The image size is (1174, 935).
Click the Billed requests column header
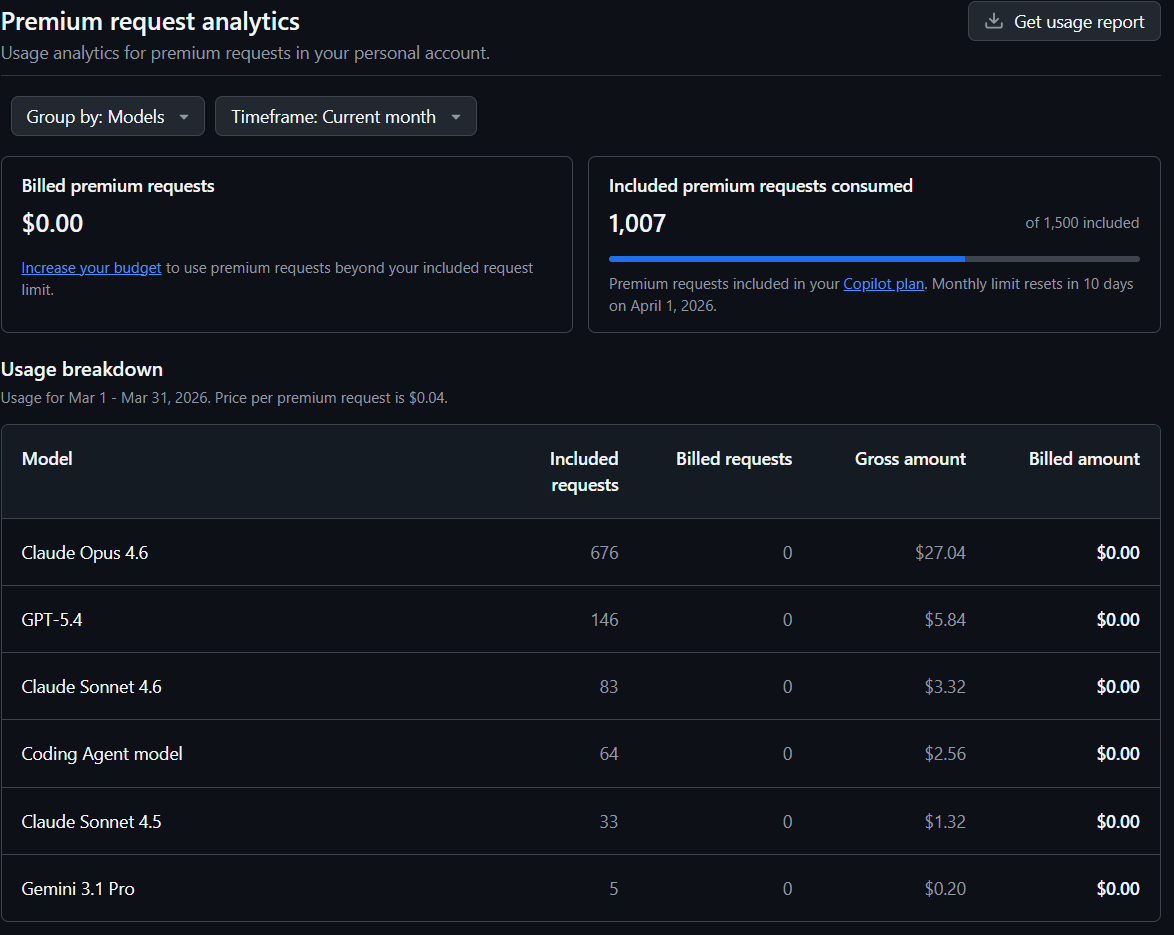[733, 459]
